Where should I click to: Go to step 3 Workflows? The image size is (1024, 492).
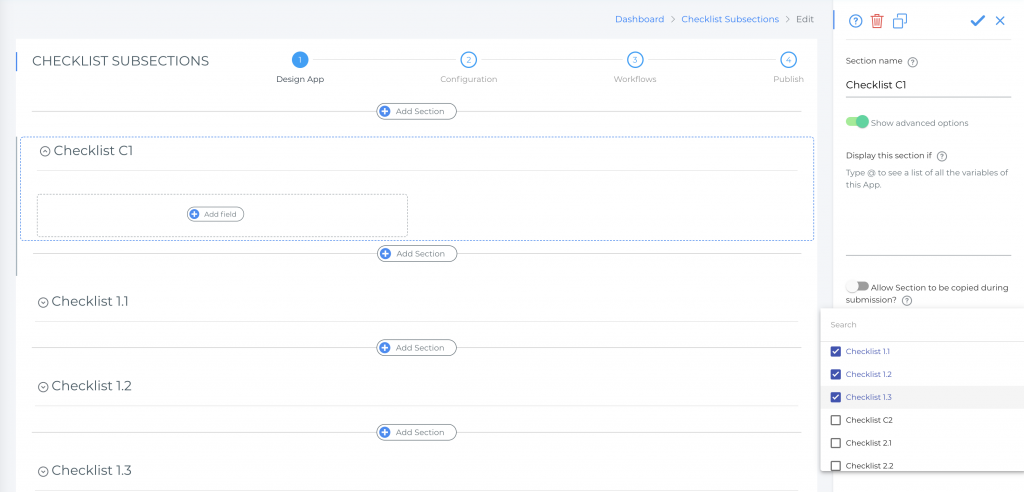coord(635,60)
